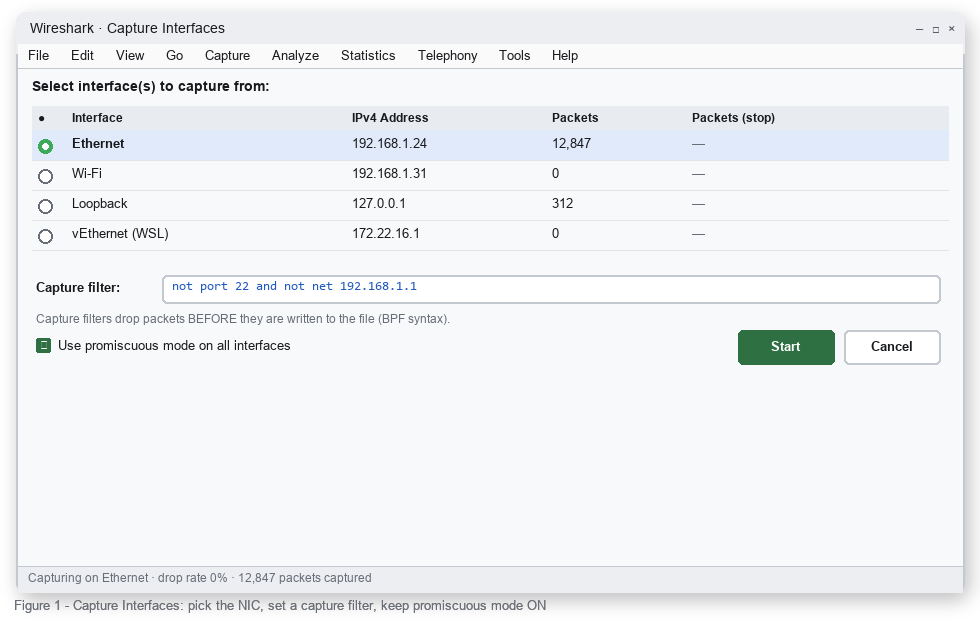
Task: Start the packet capture
Action: [786, 347]
